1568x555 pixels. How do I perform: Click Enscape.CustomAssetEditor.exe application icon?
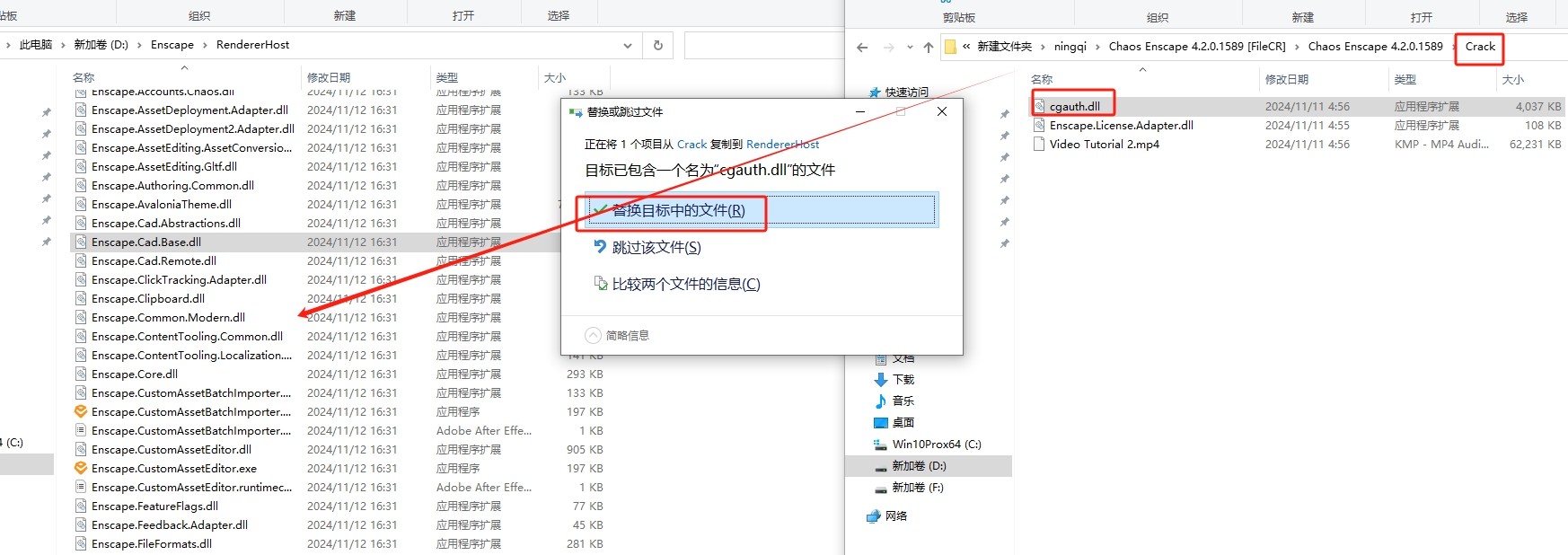[81, 468]
